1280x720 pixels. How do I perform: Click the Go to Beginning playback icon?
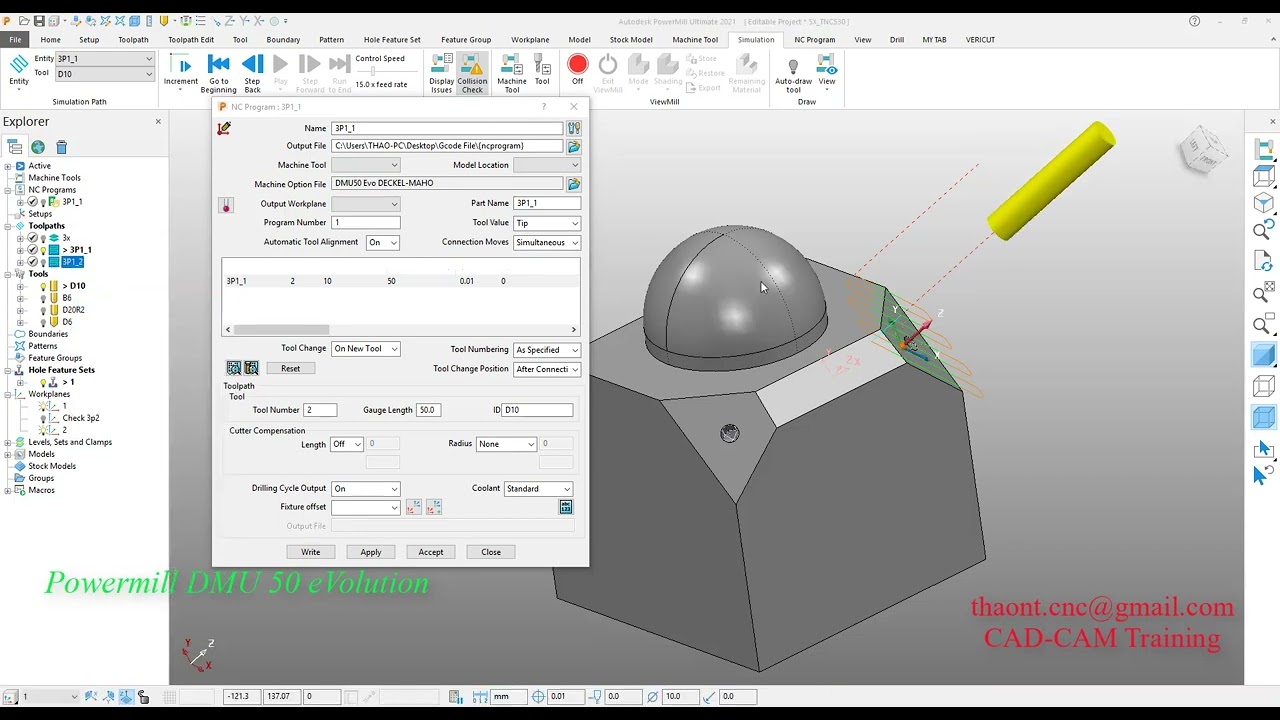tap(218, 66)
